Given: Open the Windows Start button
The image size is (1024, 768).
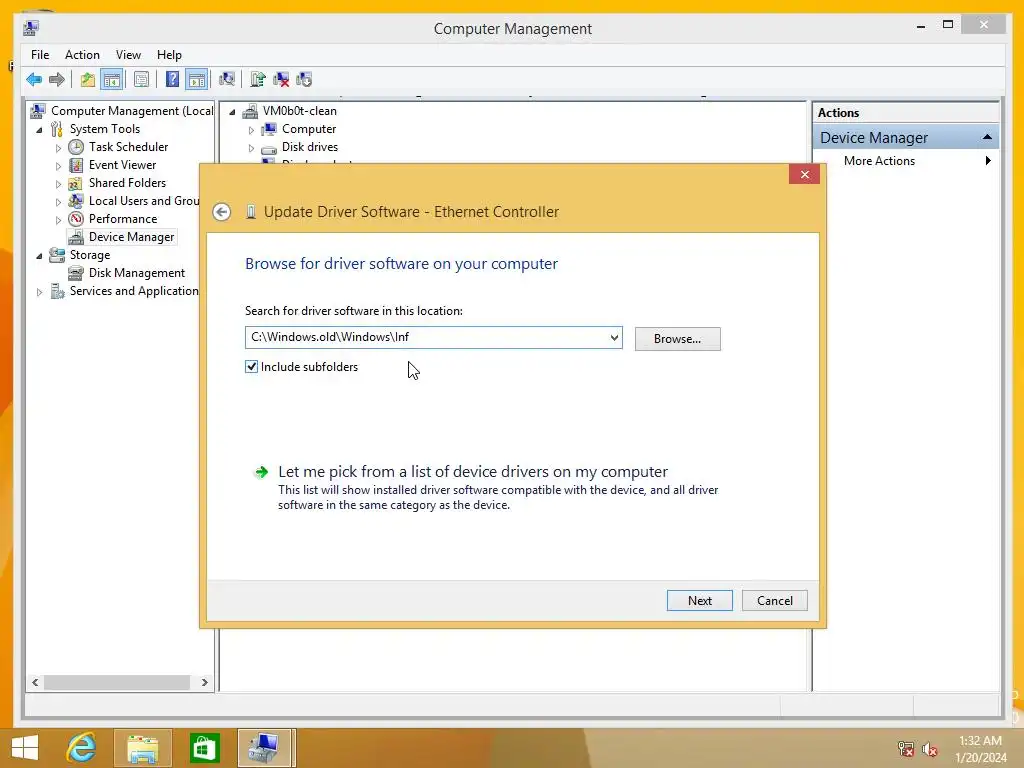Looking at the screenshot, I should coord(25,748).
